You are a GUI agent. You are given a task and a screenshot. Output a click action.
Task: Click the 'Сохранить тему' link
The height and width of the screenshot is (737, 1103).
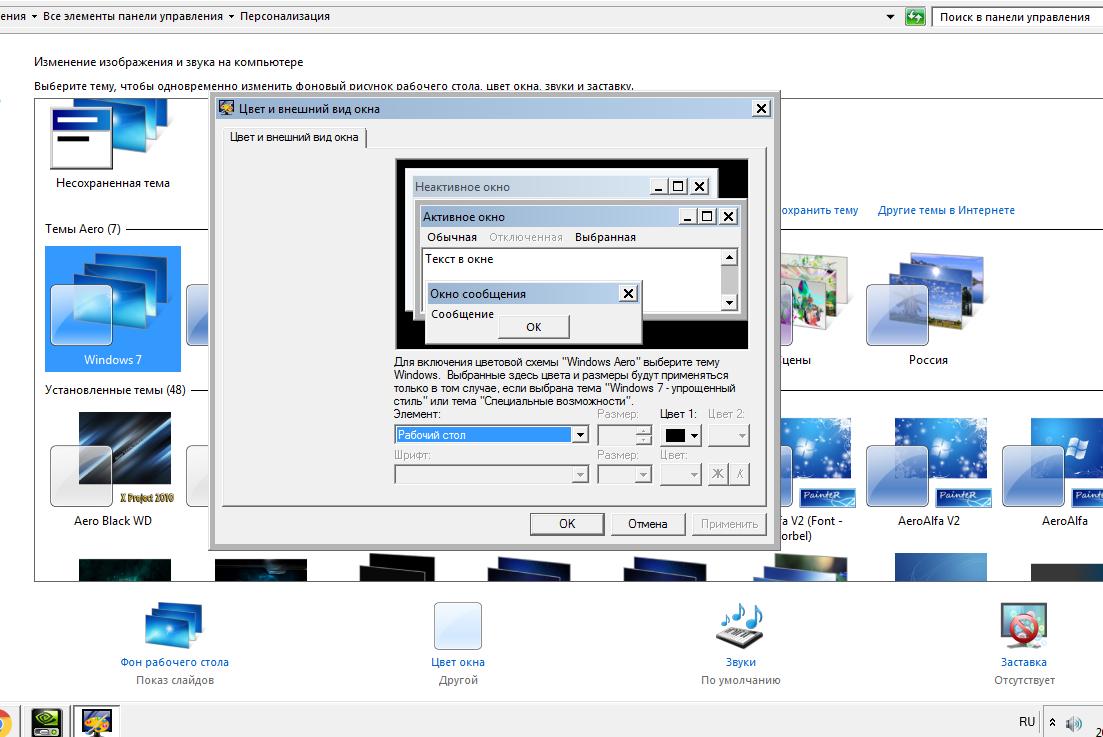click(x=820, y=210)
